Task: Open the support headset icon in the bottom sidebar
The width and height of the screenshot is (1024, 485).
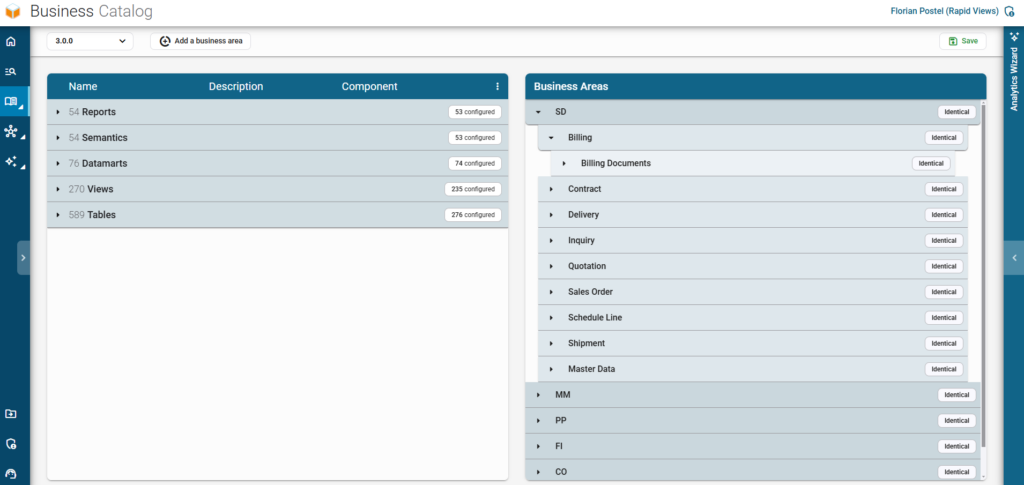Action: point(10,473)
